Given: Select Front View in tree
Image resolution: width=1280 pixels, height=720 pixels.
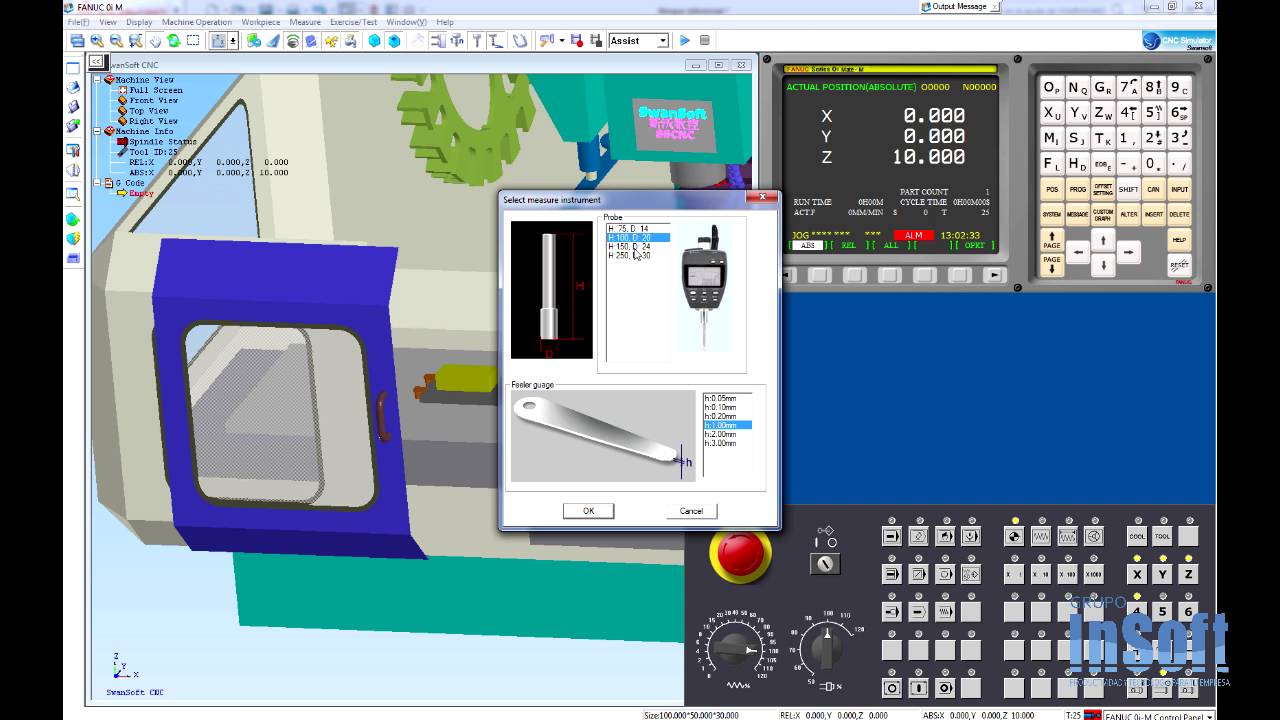Looking at the screenshot, I should click(x=153, y=100).
